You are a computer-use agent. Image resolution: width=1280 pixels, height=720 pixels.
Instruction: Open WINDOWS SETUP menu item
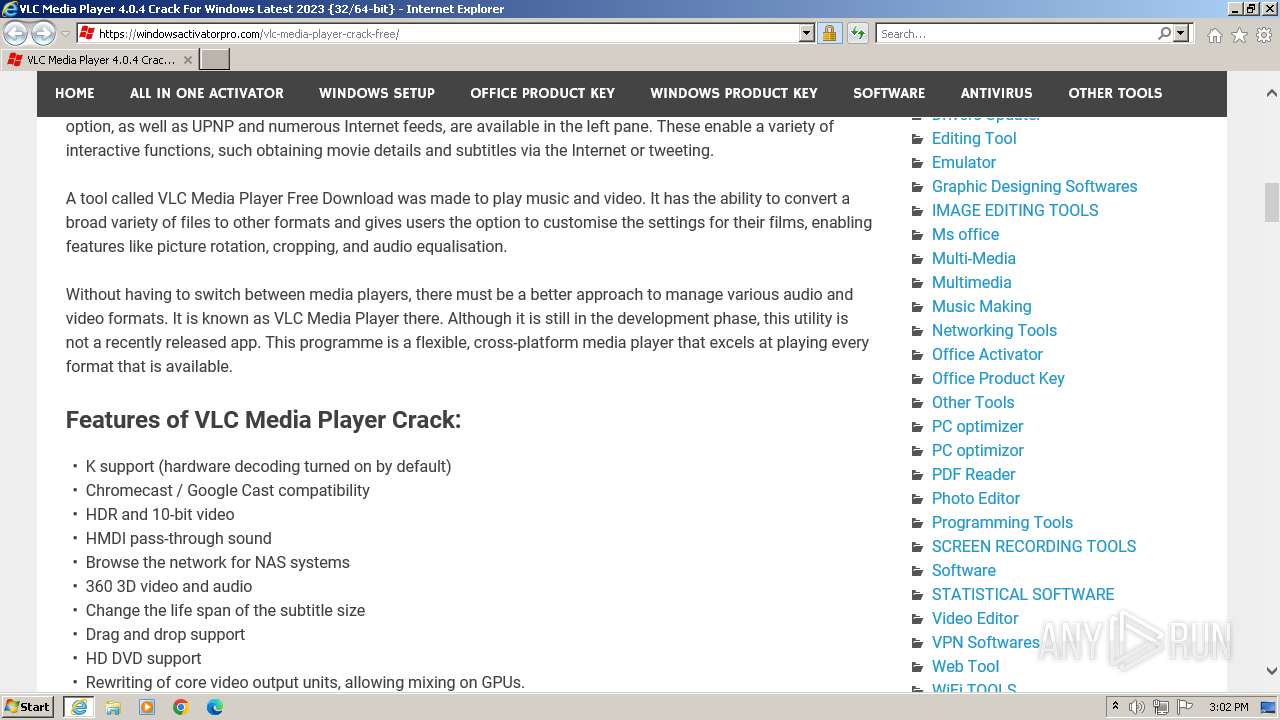(x=377, y=93)
